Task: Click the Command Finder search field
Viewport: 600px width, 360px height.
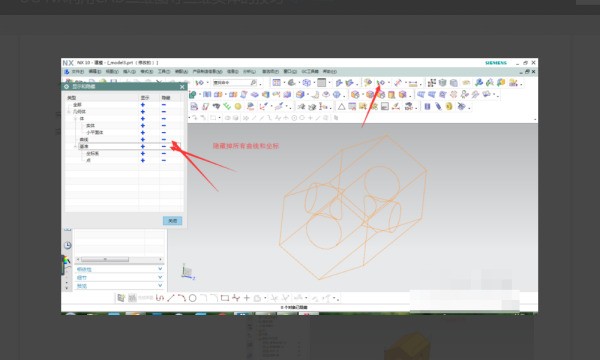Action: (x=235, y=83)
